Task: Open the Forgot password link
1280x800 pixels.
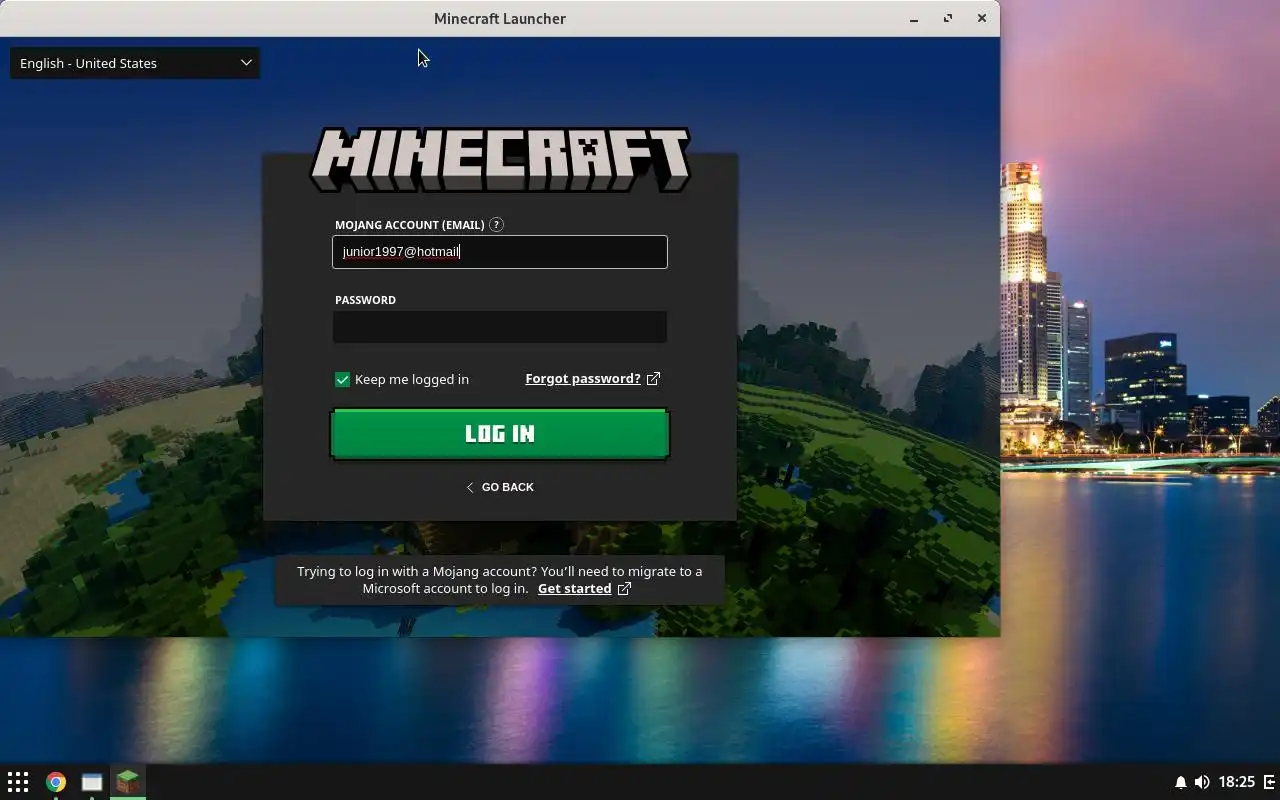Action: coord(583,379)
